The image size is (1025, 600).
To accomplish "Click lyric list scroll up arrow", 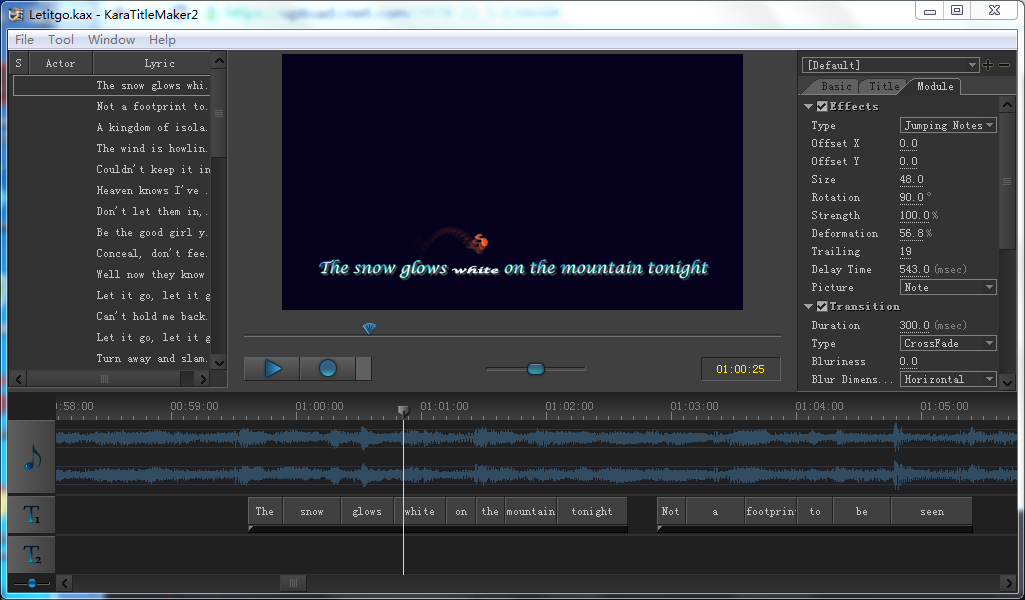I will pyautogui.click(x=219, y=61).
